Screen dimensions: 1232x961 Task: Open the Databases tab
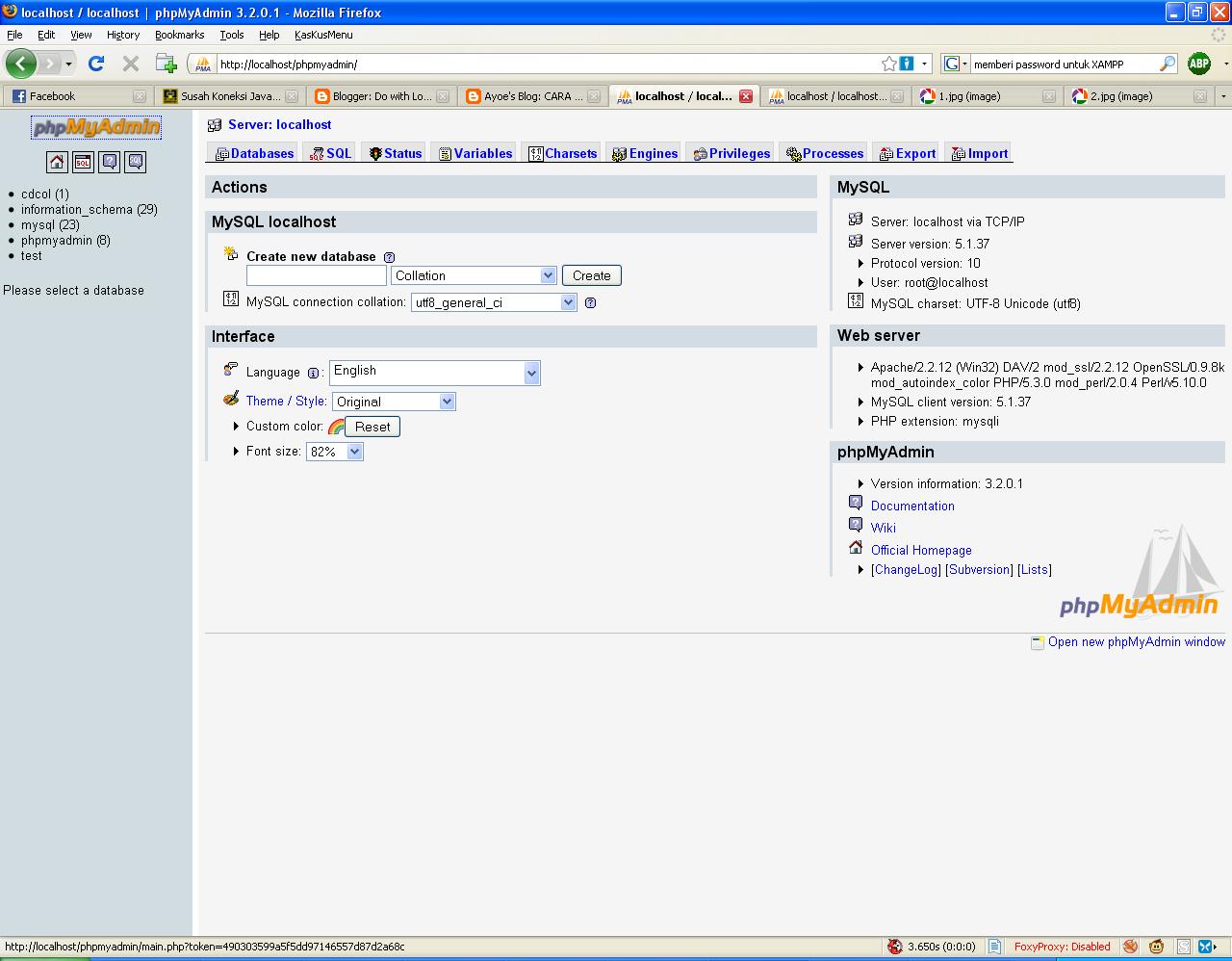pyautogui.click(x=254, y=153)
